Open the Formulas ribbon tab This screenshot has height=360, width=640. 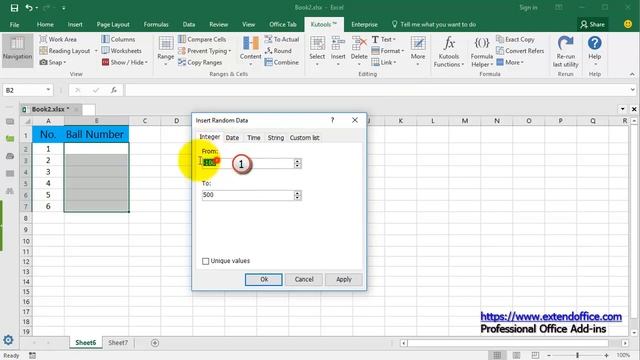(156, 24)
